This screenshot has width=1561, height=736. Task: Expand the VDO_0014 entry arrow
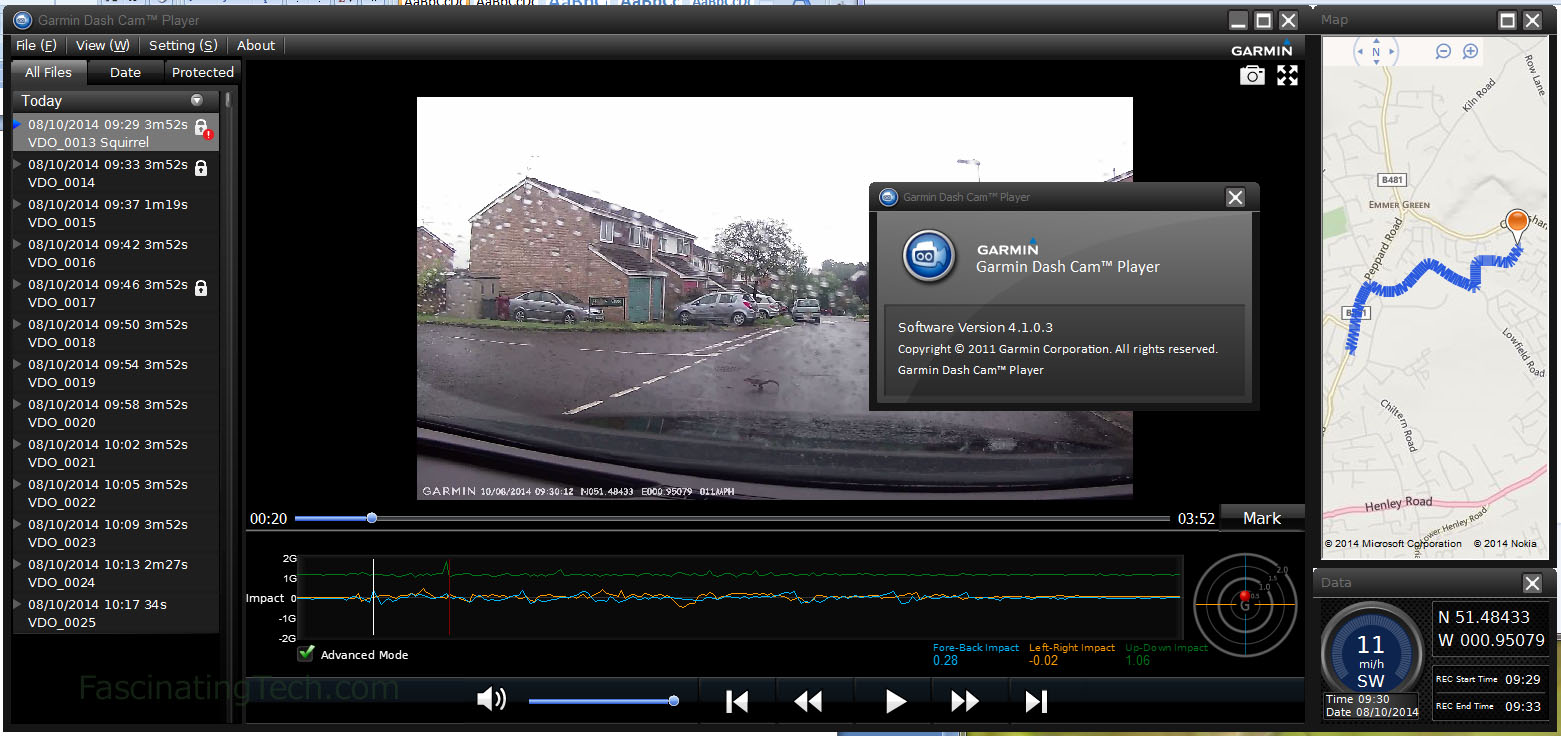tap(17, 164)
